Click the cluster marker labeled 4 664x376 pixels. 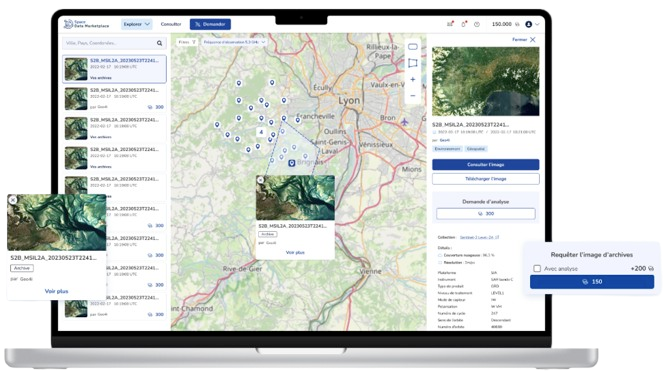(x=261, y=132)
